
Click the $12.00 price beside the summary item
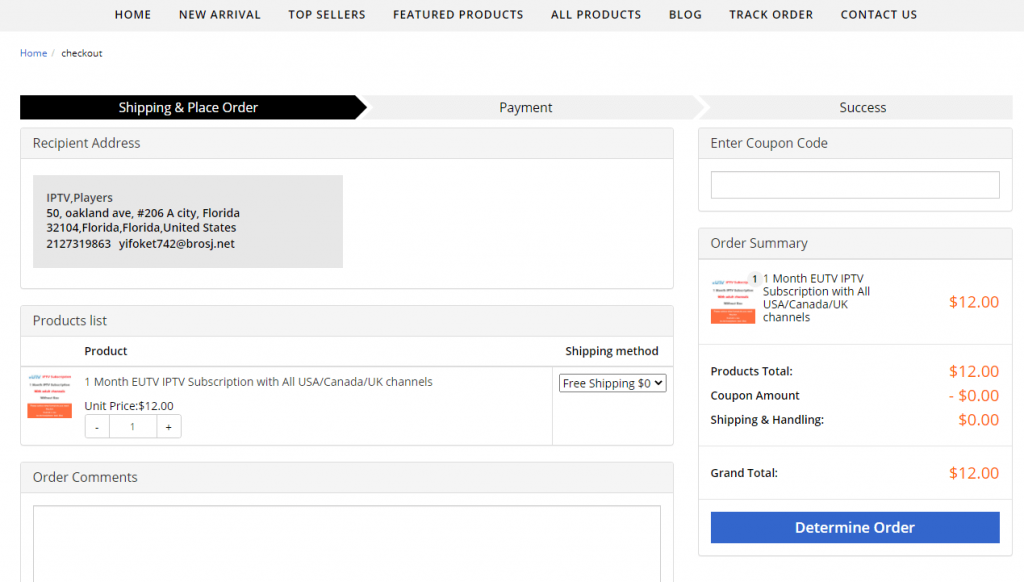click(974, 302)
